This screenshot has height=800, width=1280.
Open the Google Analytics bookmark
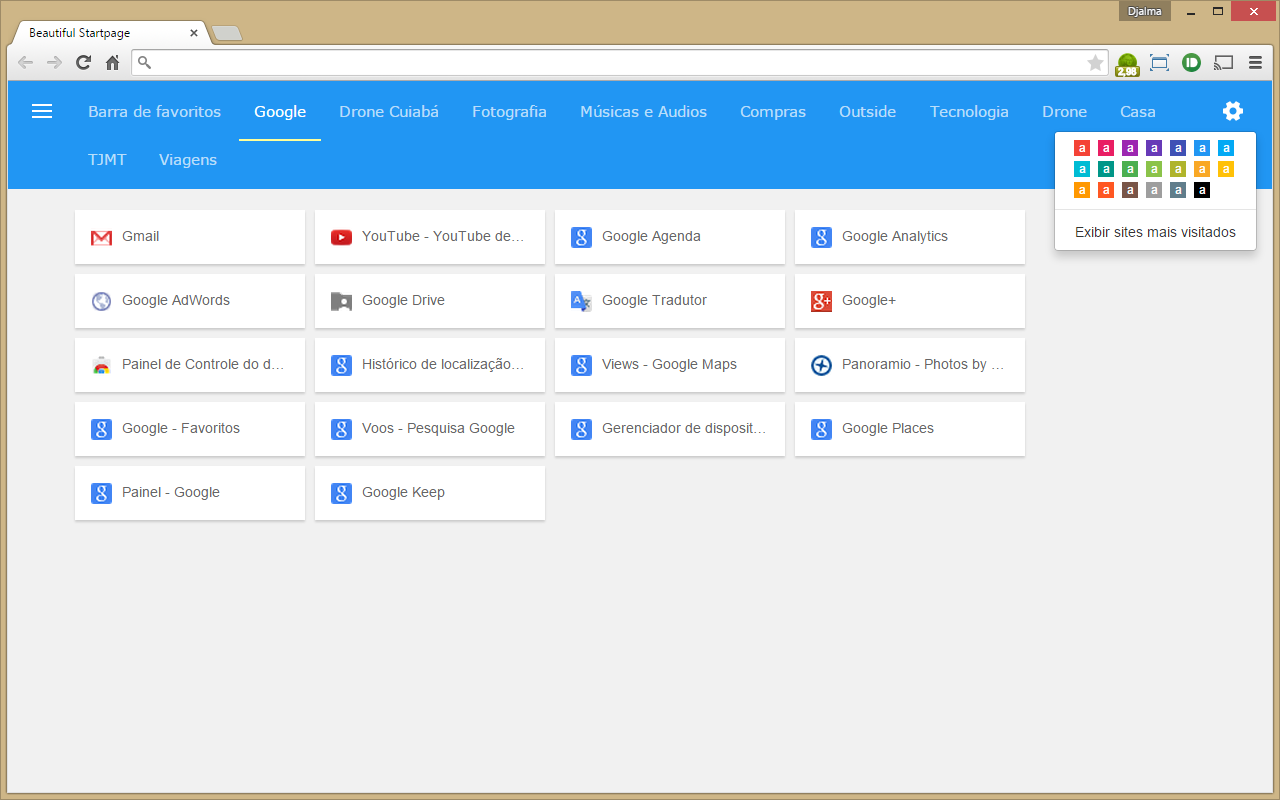click(910, 237)
